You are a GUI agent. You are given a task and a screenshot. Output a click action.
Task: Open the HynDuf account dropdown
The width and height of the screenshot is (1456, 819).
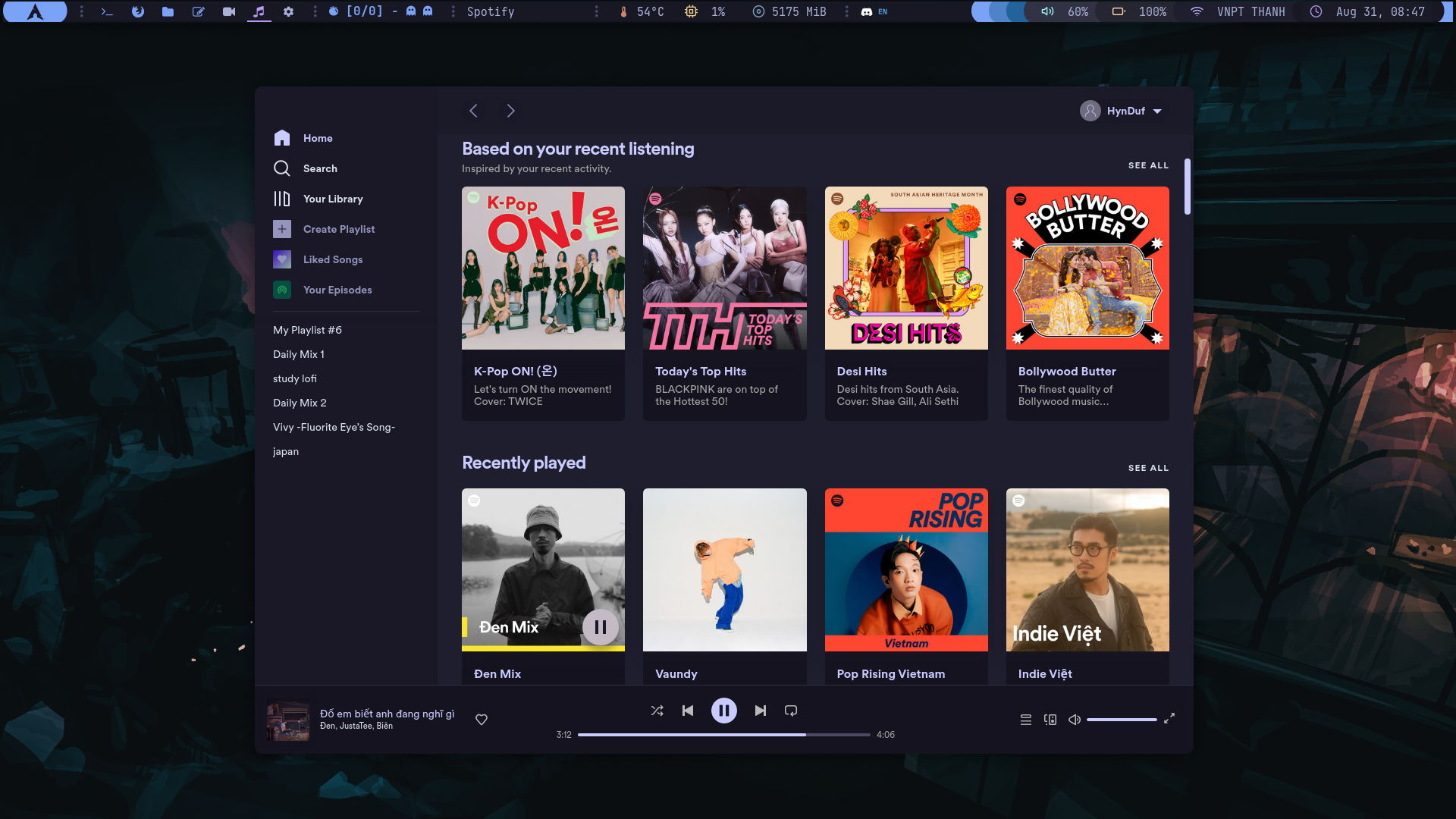pyautogui.click(x=1122, y=111)
